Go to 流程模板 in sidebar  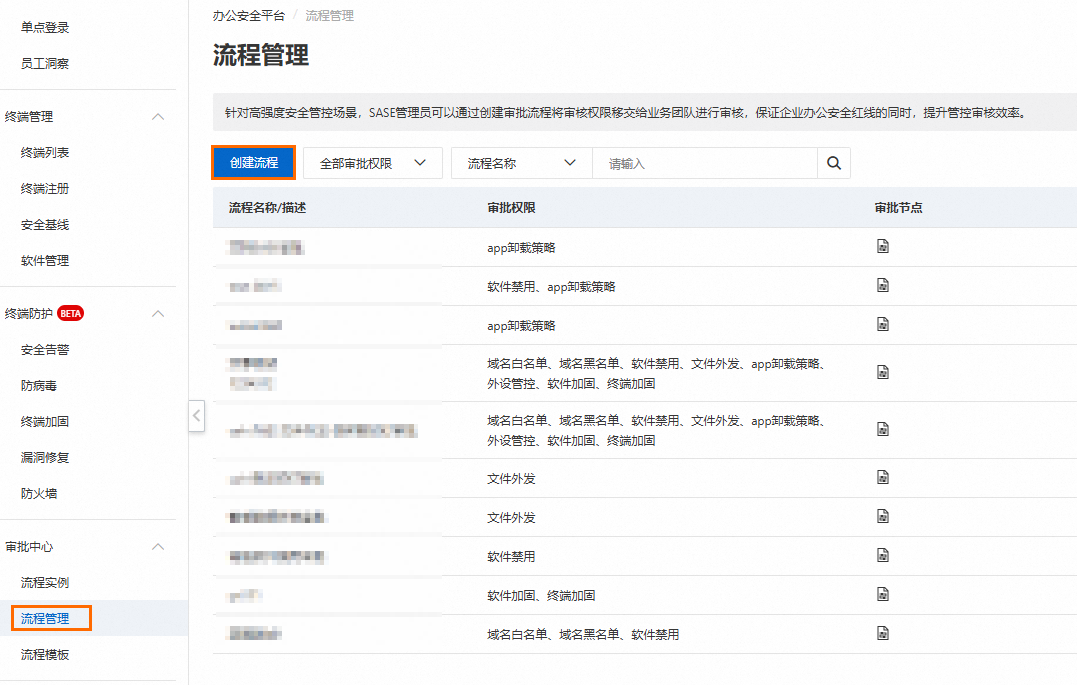[x=45, y=655]
